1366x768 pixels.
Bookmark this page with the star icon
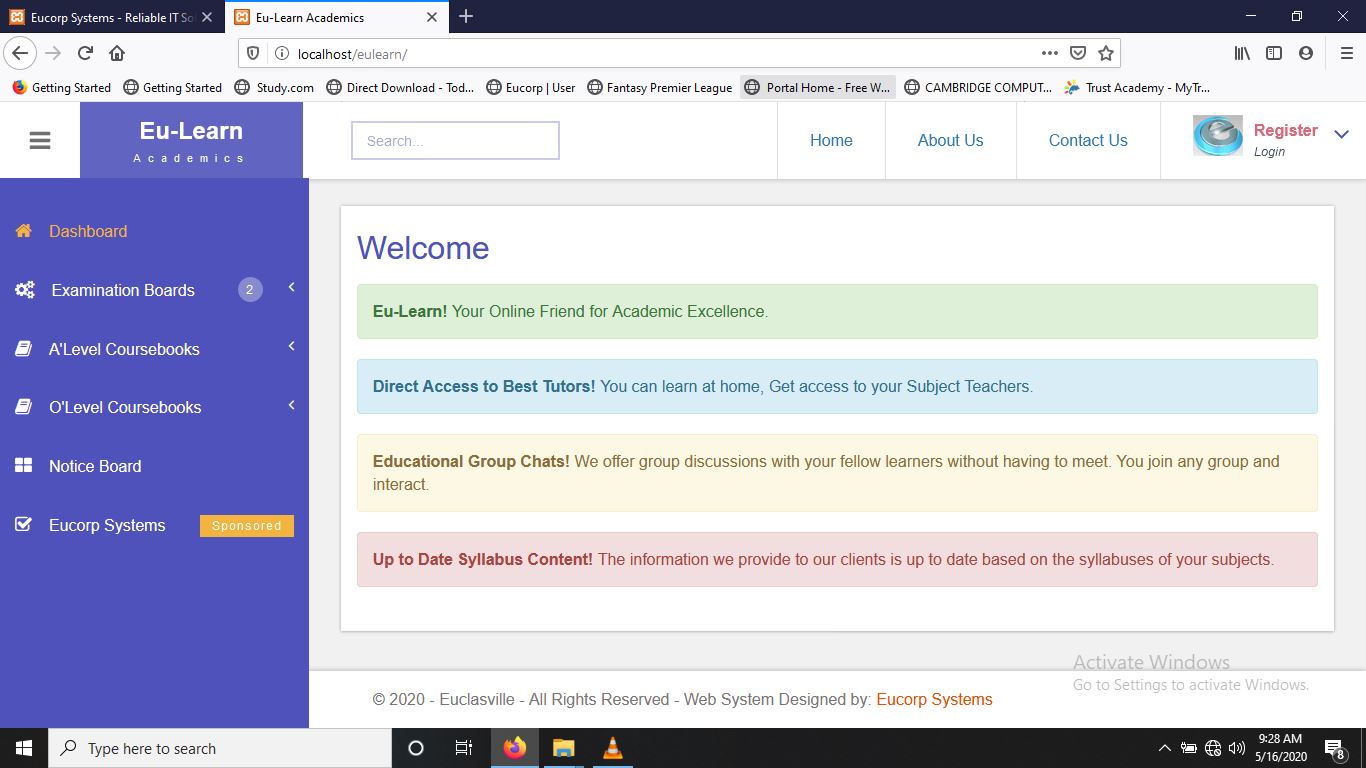coord(1106,53)
